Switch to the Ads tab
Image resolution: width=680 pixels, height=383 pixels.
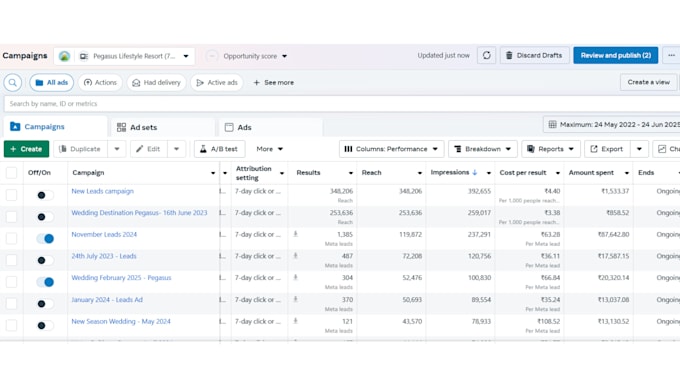pos(271,127)
